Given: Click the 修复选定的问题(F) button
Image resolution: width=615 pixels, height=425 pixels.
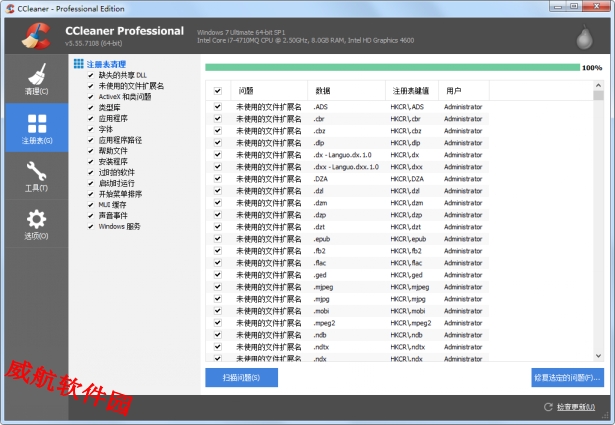Looking at the screenshot, I should pos(568,378).
